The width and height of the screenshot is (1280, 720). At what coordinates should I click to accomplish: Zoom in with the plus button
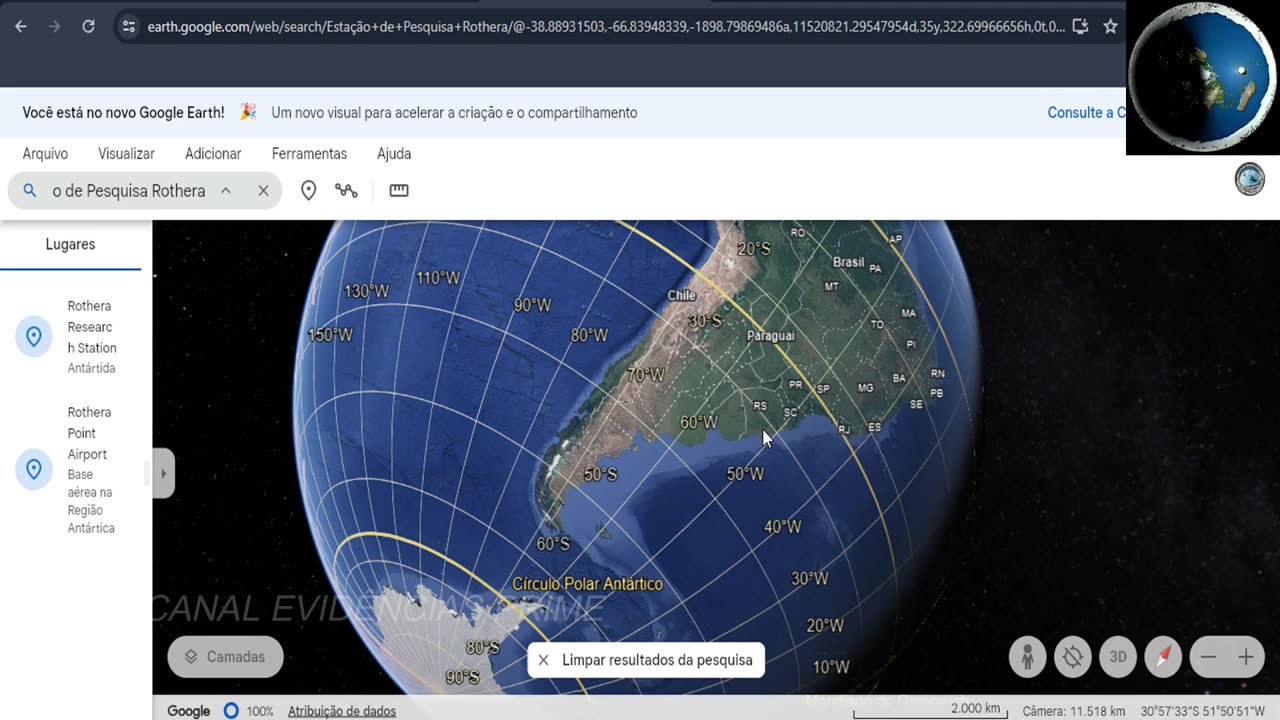tap(1246, 657)
